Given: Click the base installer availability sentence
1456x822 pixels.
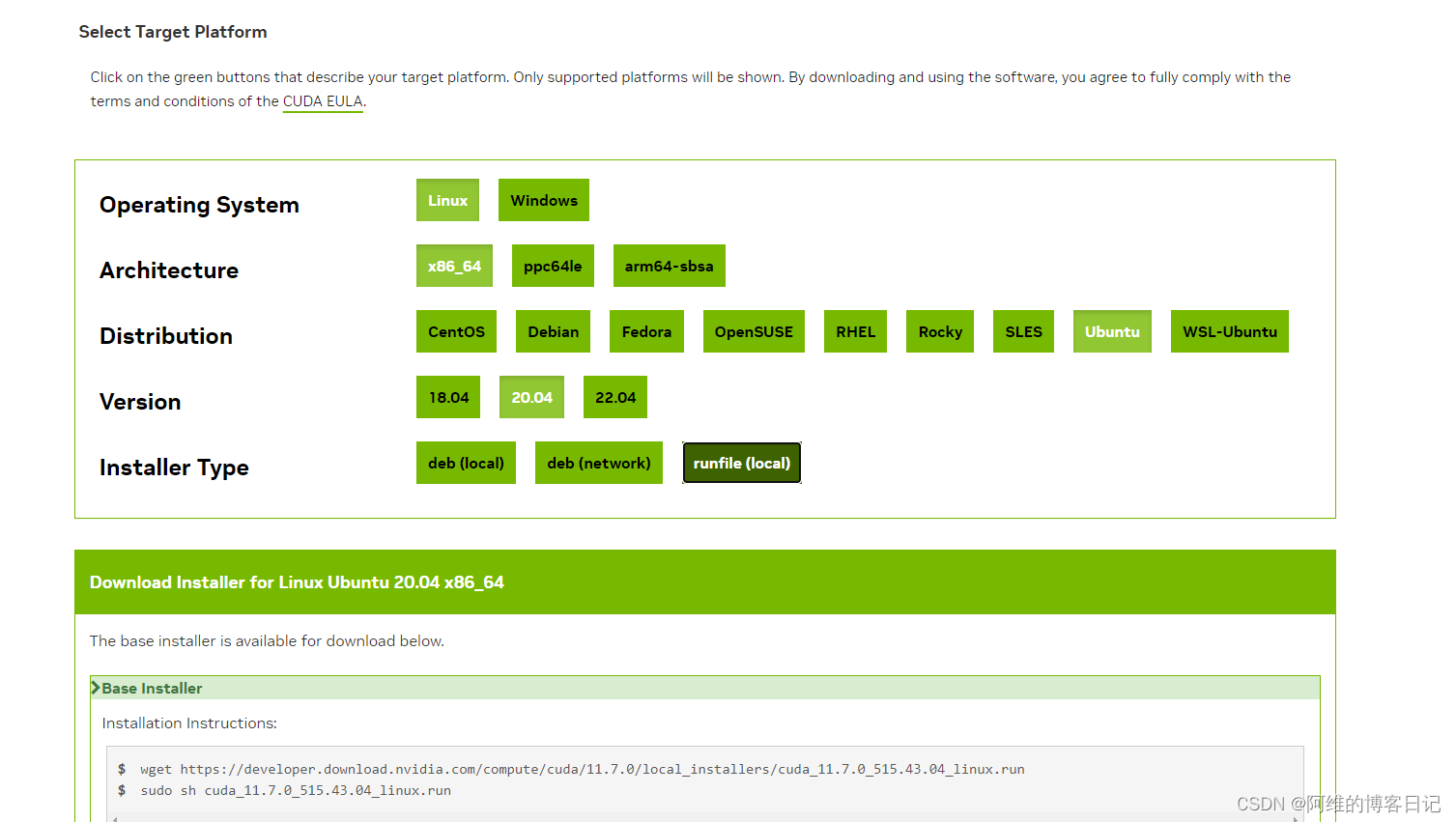Looking at the screenshot, I should (267, 641).
